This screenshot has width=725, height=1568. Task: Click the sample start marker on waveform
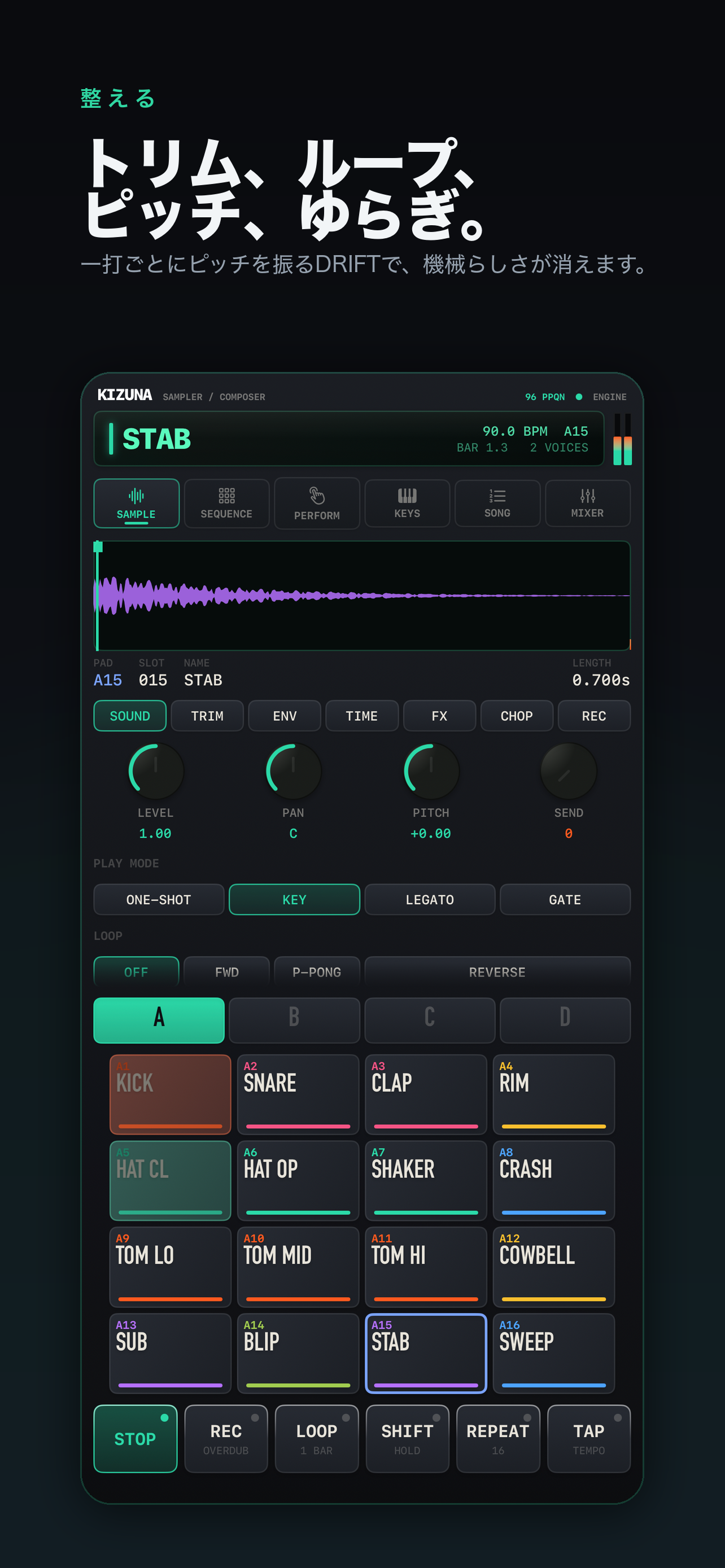97,546
